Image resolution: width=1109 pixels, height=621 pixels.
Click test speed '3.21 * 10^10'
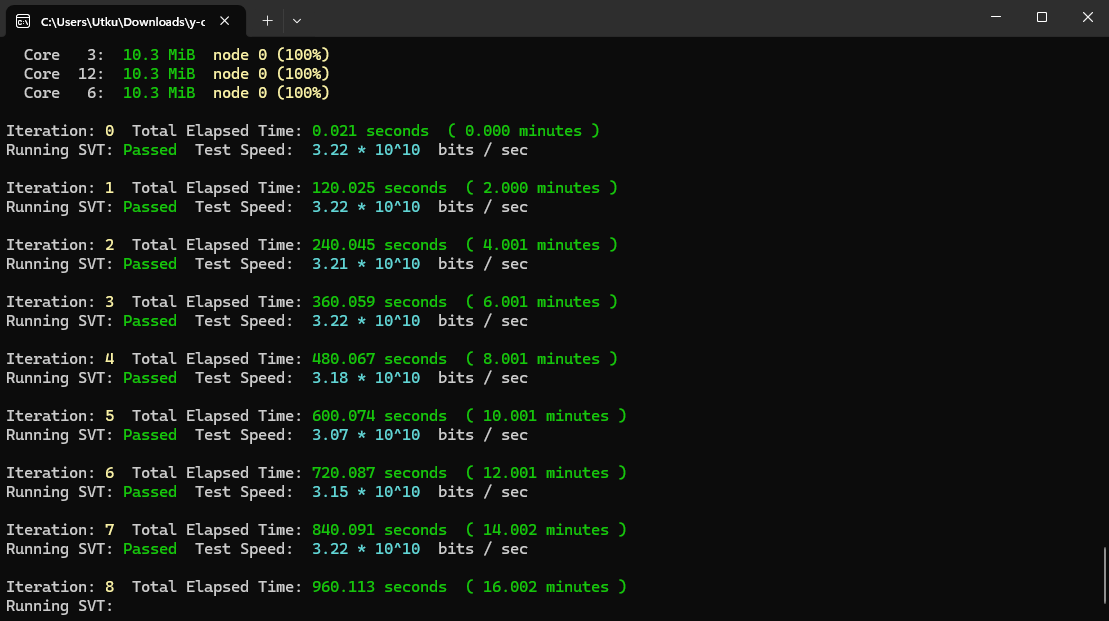[x=366, y=264]
